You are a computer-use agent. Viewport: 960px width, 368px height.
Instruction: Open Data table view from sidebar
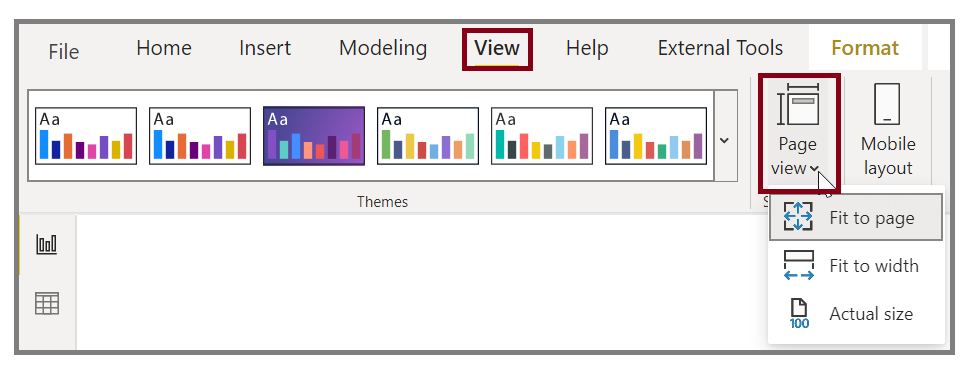[x=47, y=303]
